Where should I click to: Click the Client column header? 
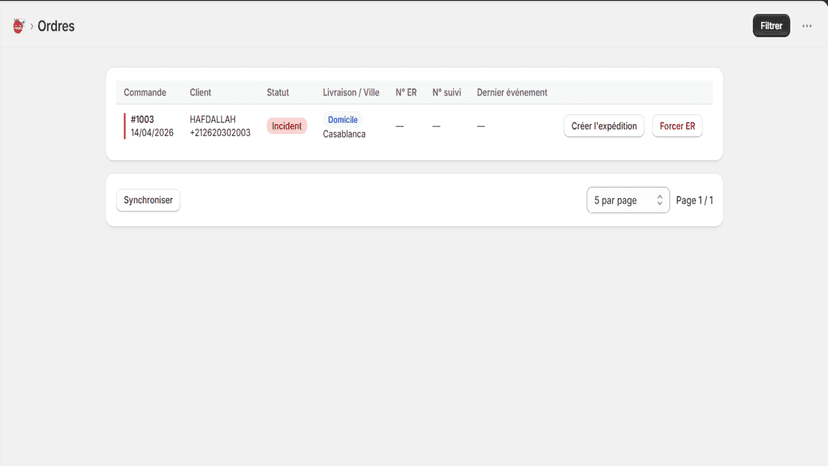pyautogui.click(x=200, y=92)
